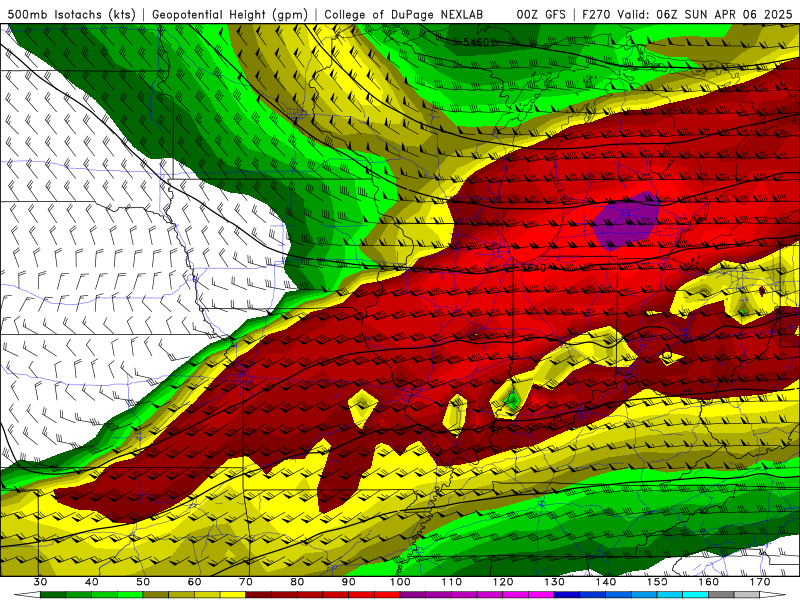
Task: Click the colorbar scale label 130
Action: coord(555,582)
